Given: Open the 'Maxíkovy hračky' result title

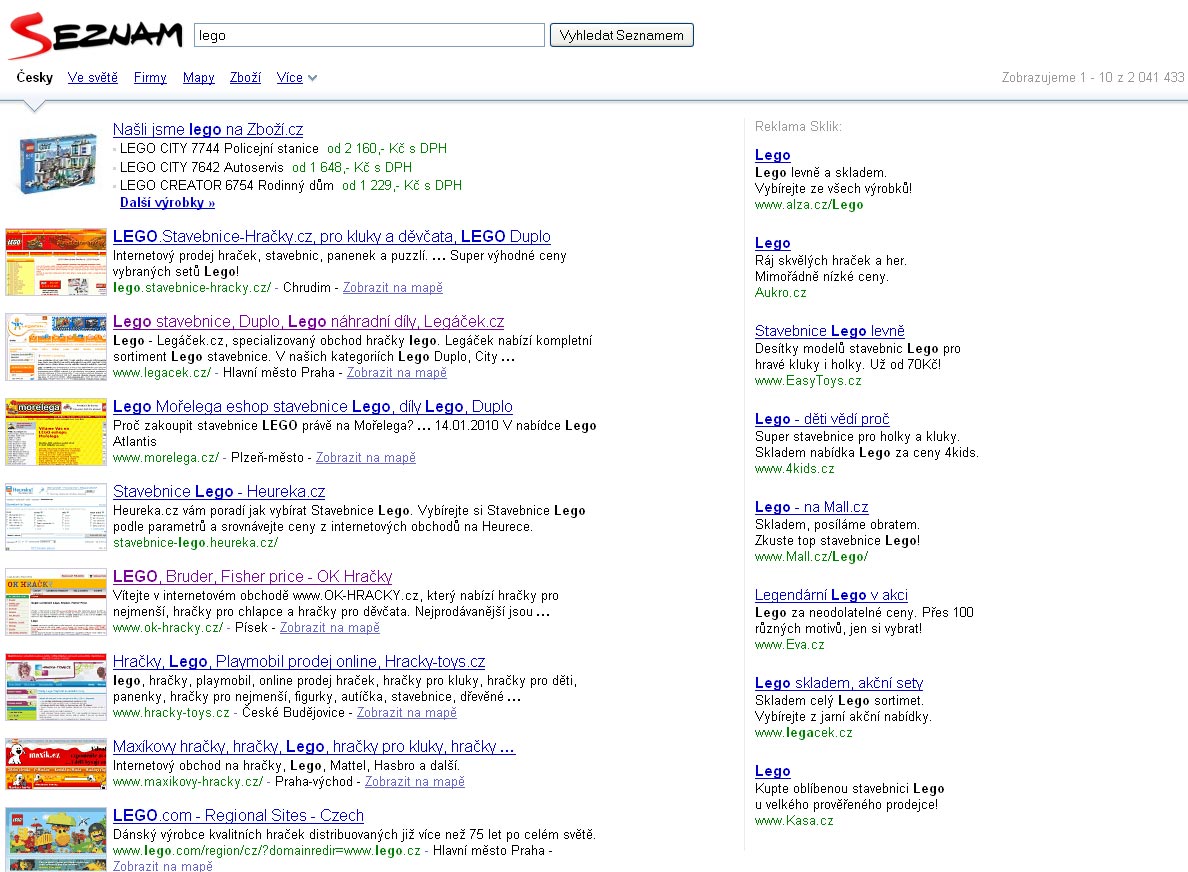Looking at the screenshot, I should click(314, 746).
